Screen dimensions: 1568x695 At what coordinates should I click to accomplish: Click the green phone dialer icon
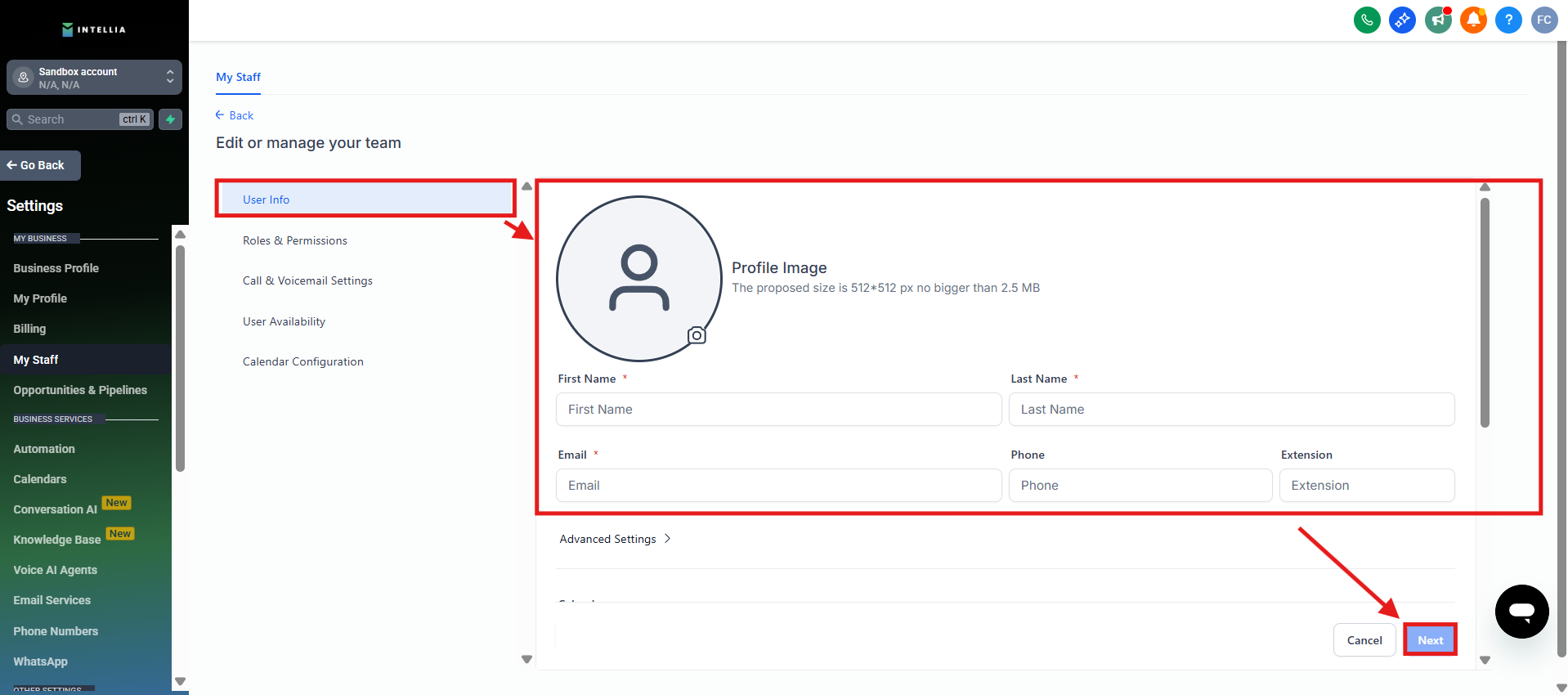click(1367, 20)
